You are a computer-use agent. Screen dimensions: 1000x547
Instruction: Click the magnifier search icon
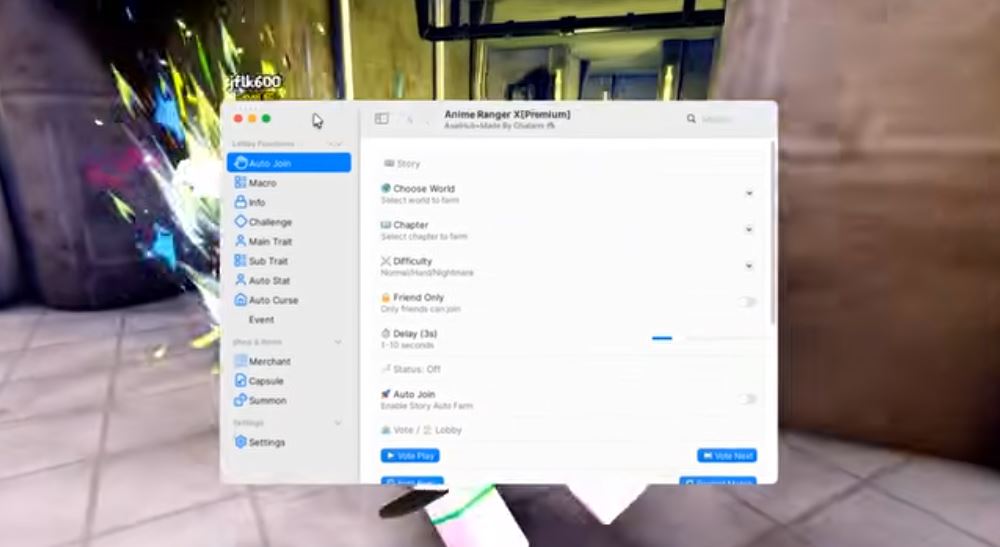click(x=691, y=119)
